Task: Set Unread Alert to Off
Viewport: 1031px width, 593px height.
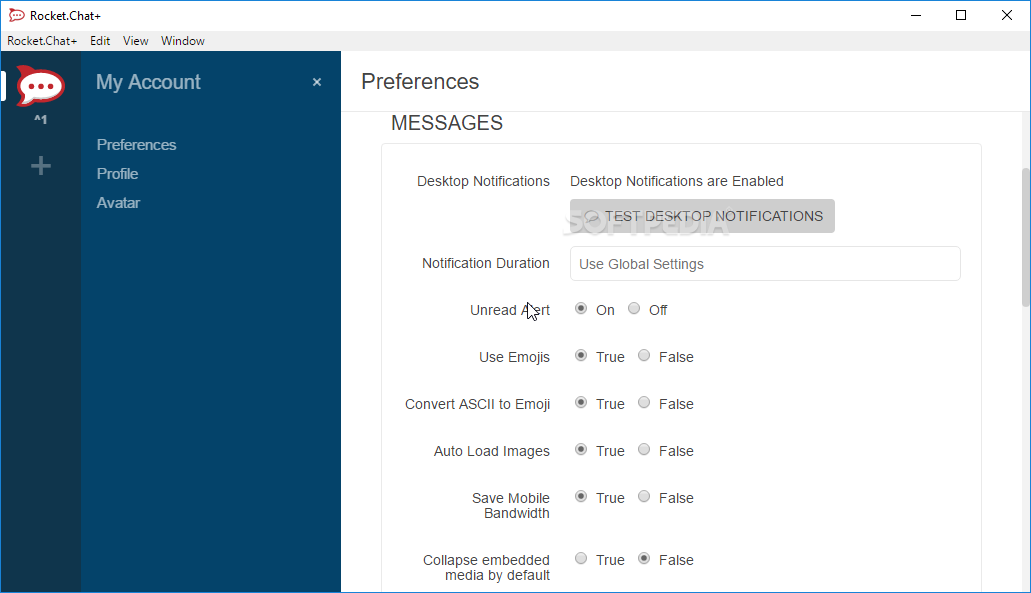Action: [634, 308]
